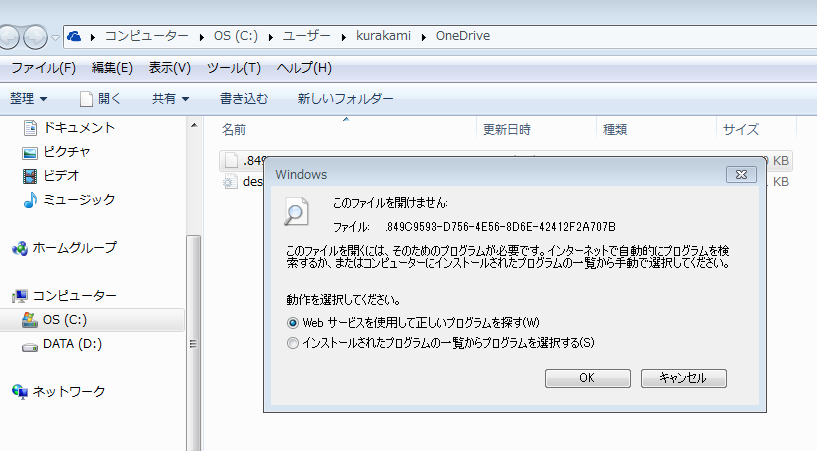Open recent pages dropdown next to Forward

pos(55,38)
